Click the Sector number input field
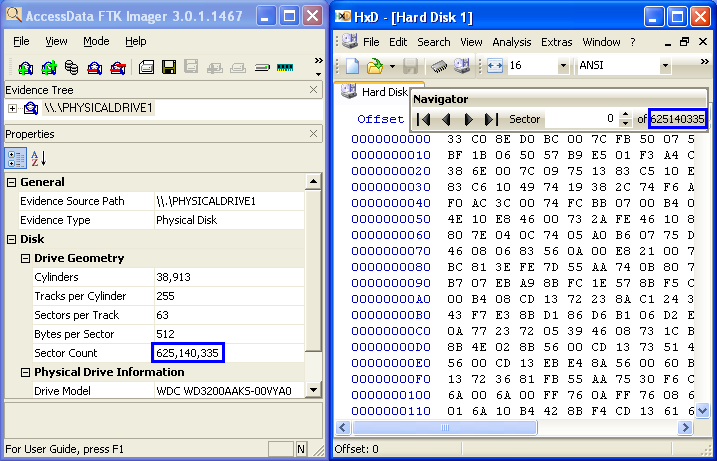The image size is (717, 461). tap(583, 119)
